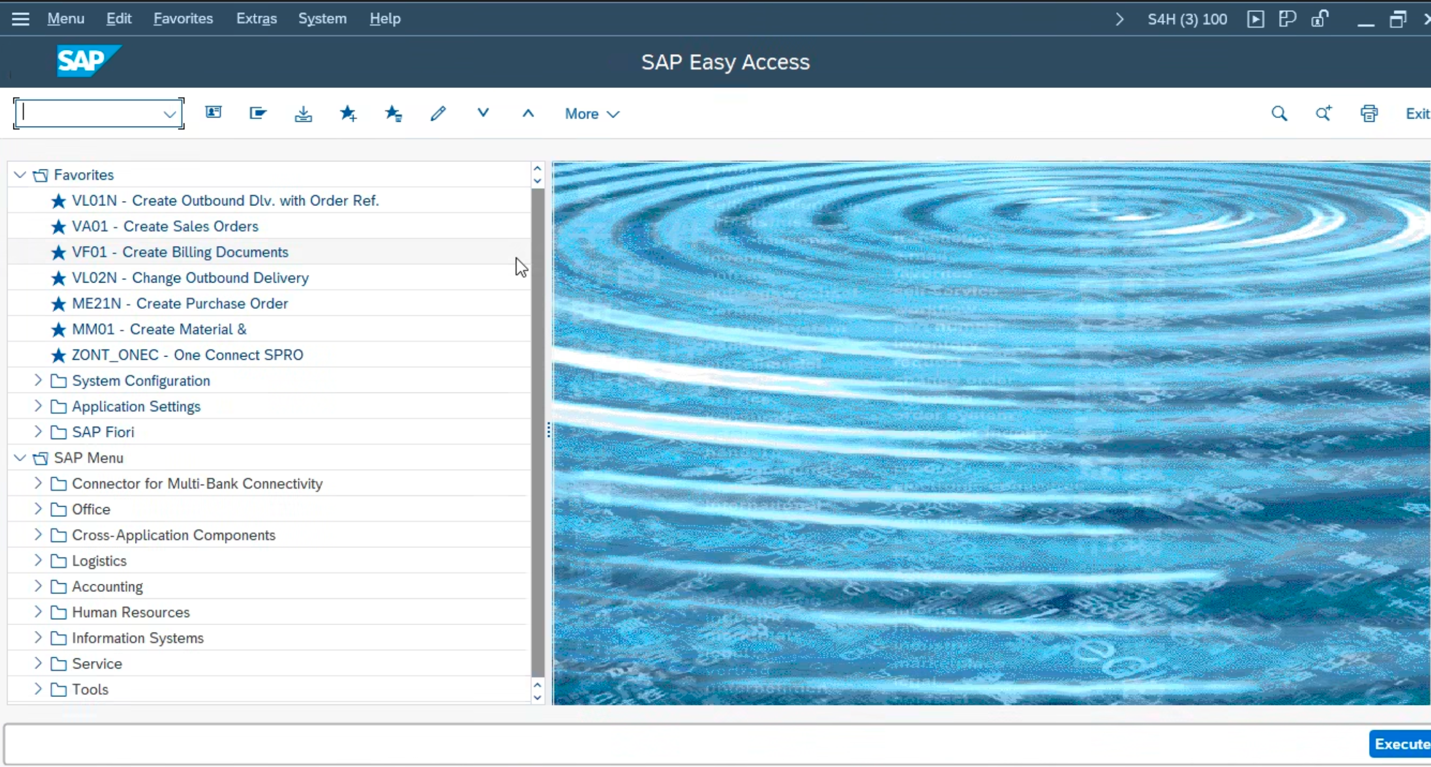Click the Add to Favorites star icon
Screen dimensions: 1431x767
click(x=348, y=114)
